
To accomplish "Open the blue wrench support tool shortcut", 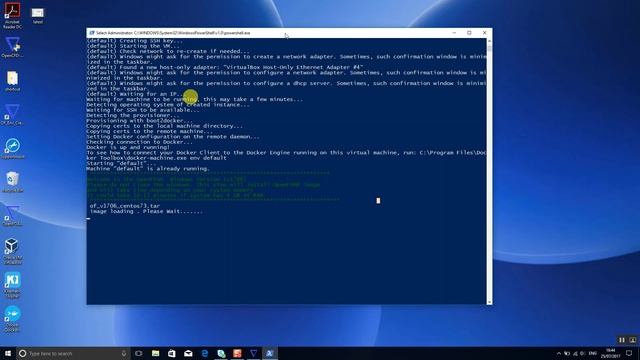I will [x=12, y=149].
